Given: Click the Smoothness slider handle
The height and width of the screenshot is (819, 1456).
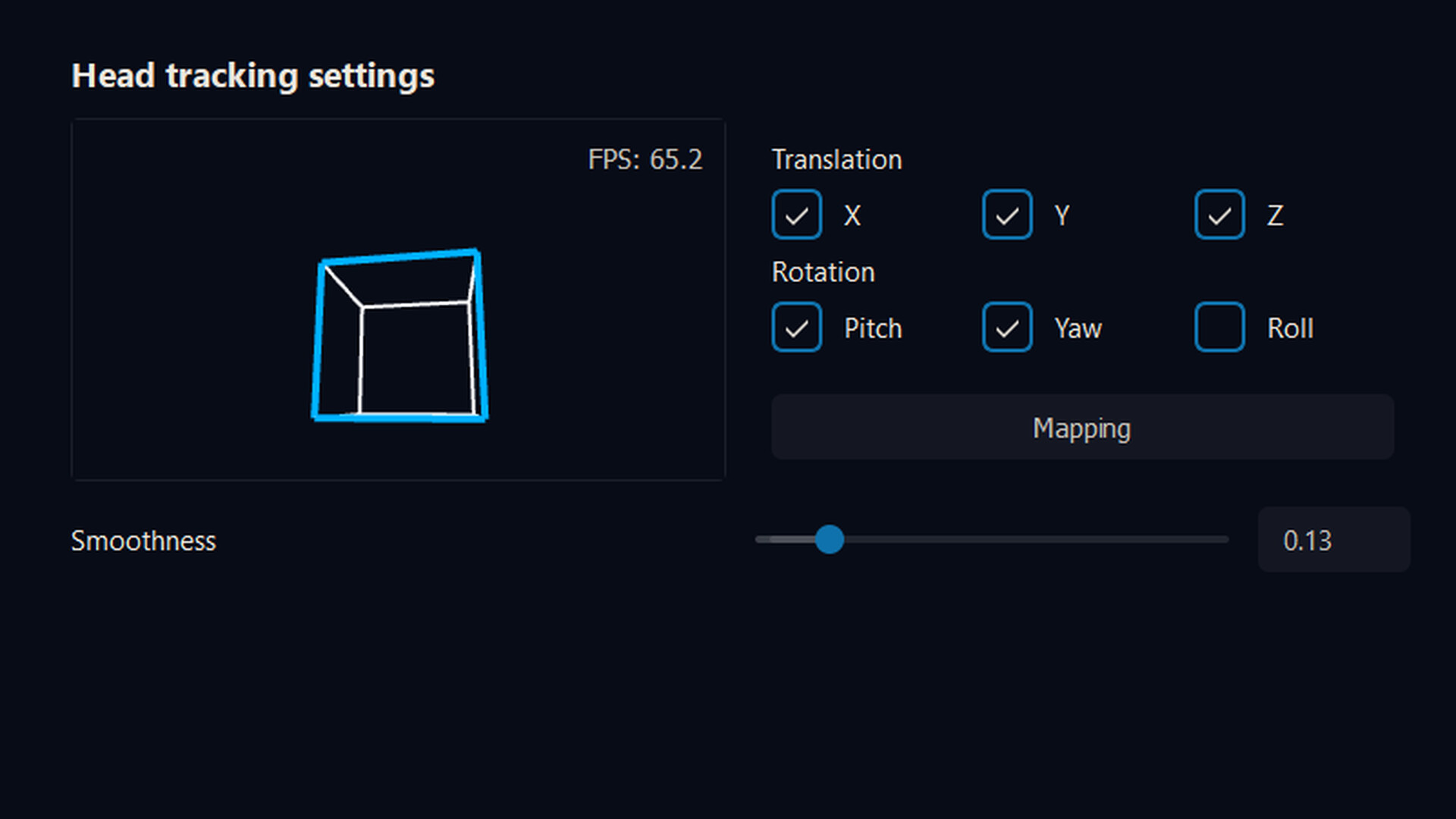Looking at the screenshot, I should [830, 540].
